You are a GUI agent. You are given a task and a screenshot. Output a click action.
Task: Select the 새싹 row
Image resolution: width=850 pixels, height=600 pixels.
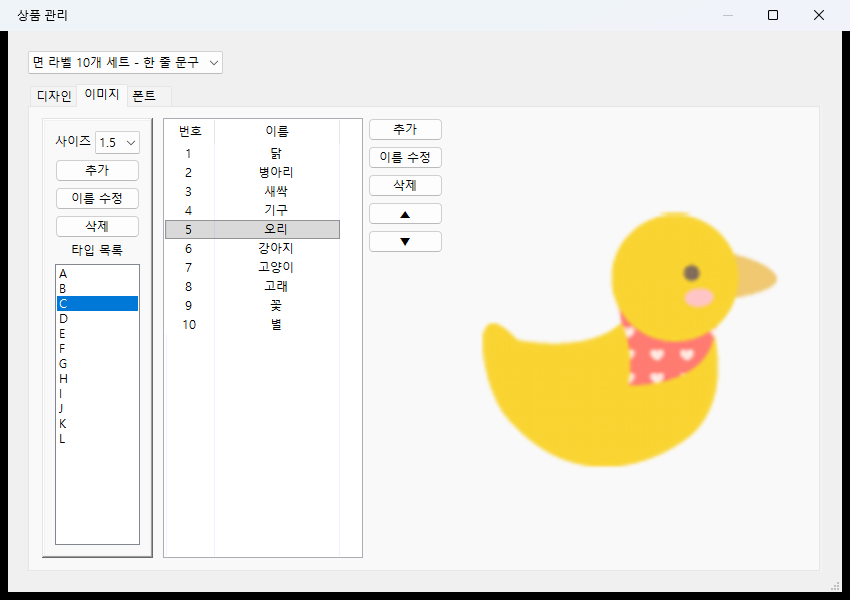tap(253, 191)
